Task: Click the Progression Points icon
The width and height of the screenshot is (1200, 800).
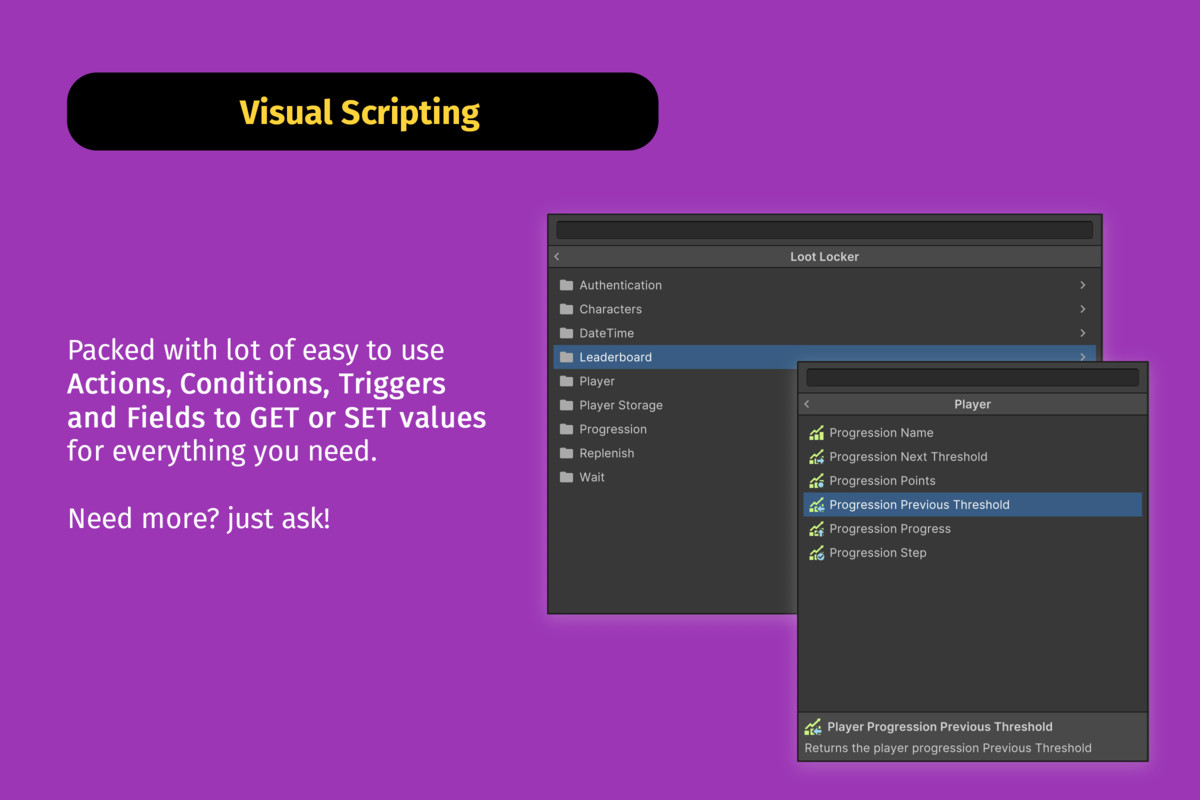Action: (817, 481)
